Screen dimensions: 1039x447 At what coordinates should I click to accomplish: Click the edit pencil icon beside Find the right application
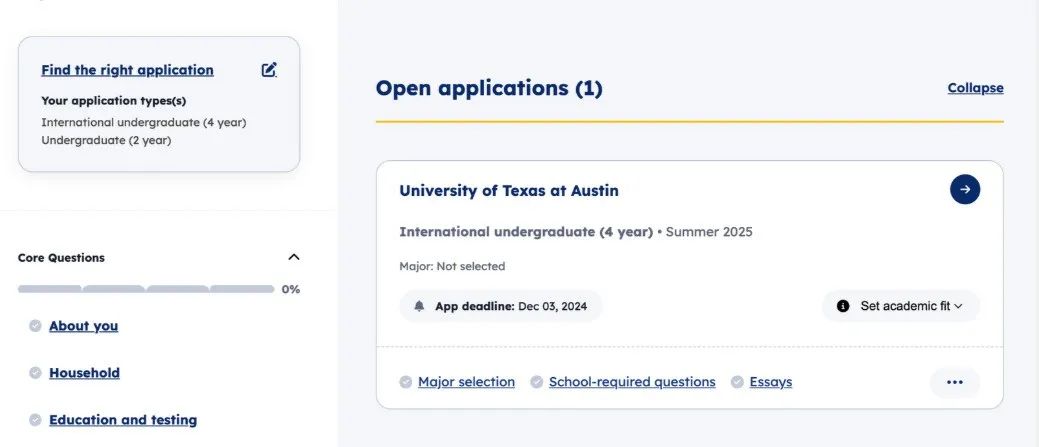point(268,70)
